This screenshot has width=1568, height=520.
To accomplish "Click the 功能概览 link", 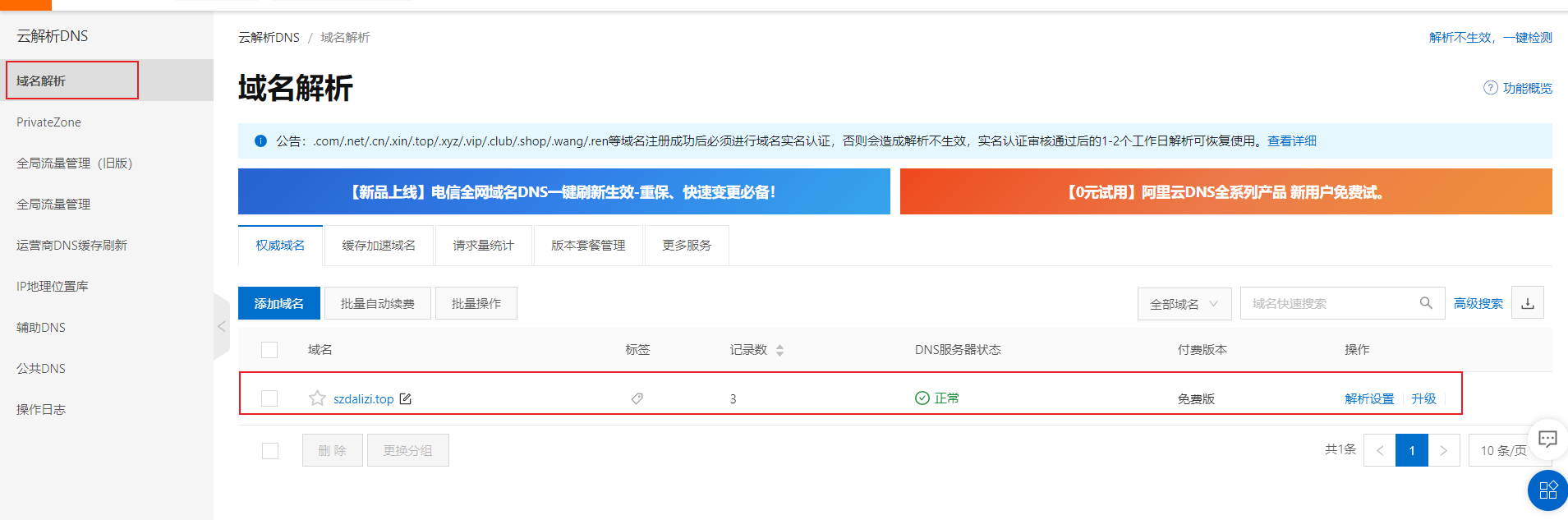I will (1528, 88).
